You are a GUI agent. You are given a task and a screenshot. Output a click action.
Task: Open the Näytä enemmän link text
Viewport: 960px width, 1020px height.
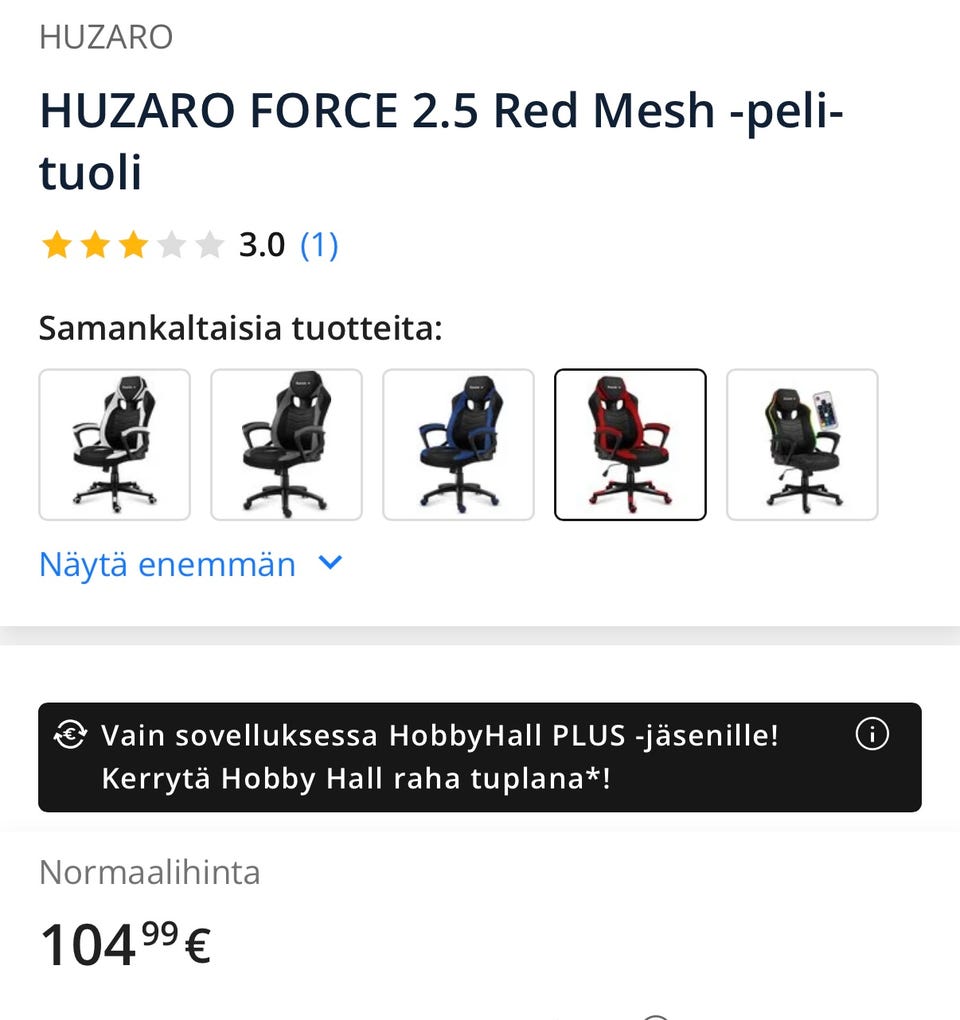[167, 564]
